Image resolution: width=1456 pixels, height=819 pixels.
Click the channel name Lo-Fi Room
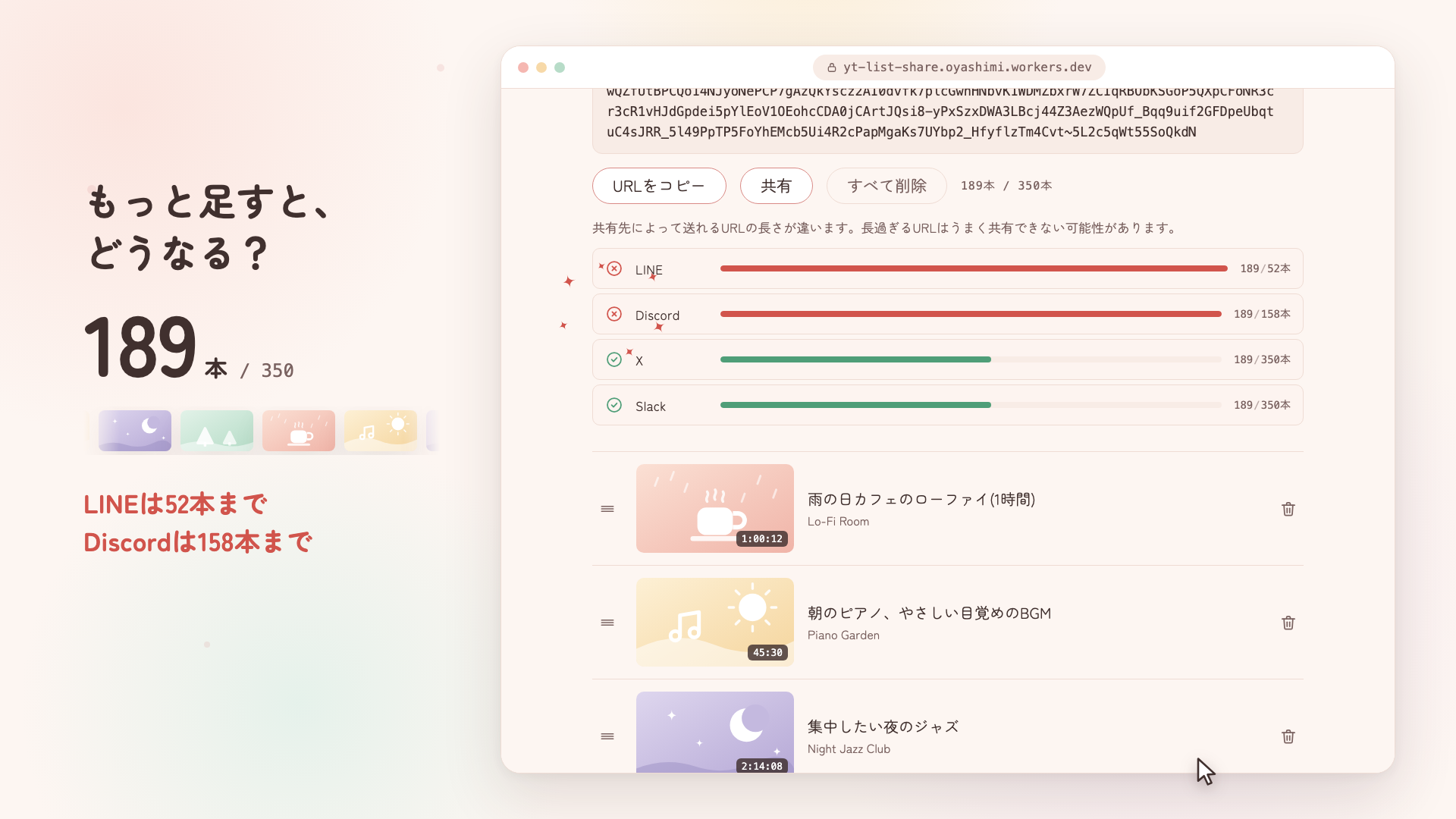tap(838, 522)
